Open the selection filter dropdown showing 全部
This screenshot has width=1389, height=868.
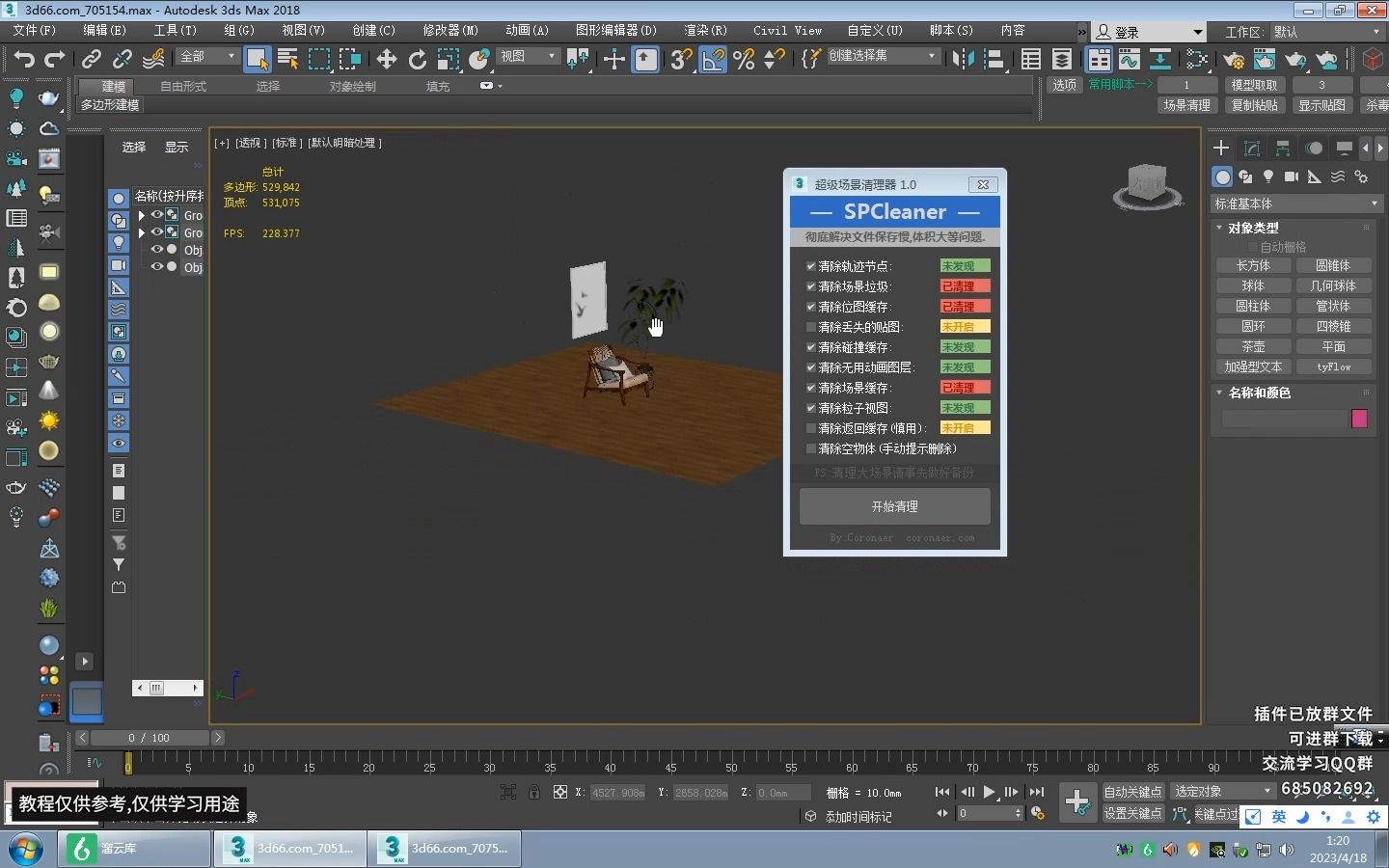[x=204, y=57]
